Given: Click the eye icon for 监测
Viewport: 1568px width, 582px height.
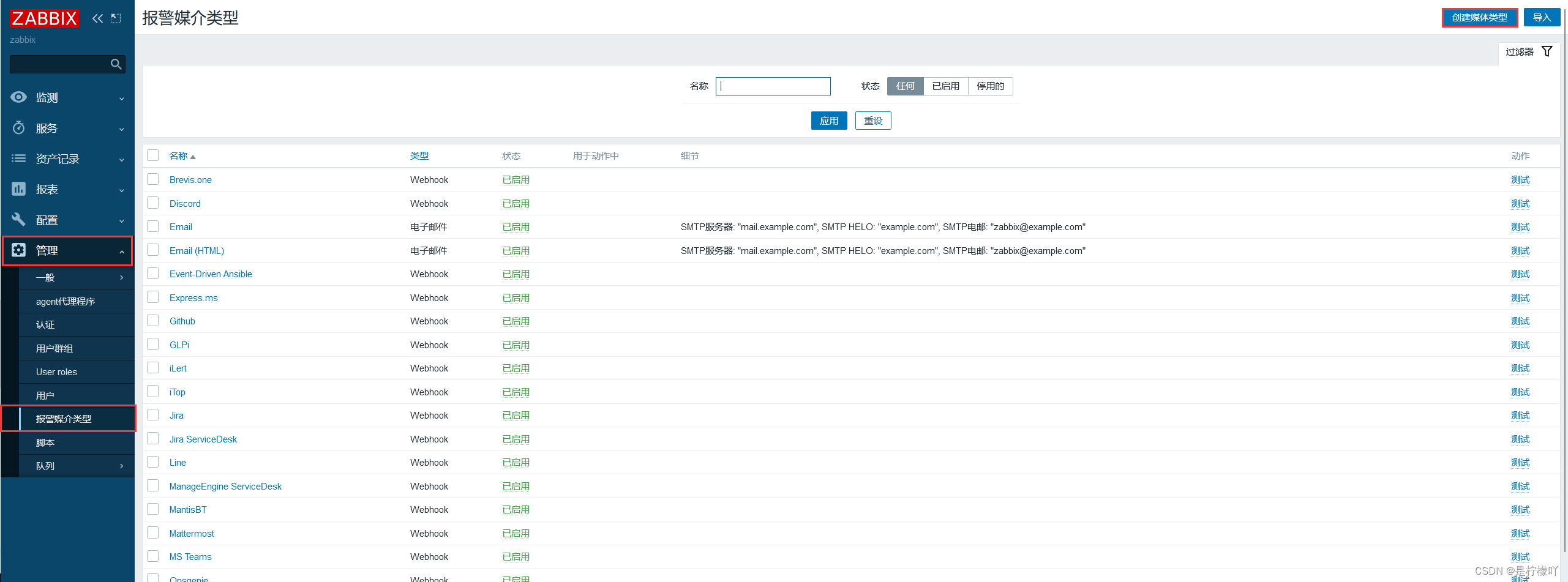Looking at the screenshot, I should [x=19, y=97].
